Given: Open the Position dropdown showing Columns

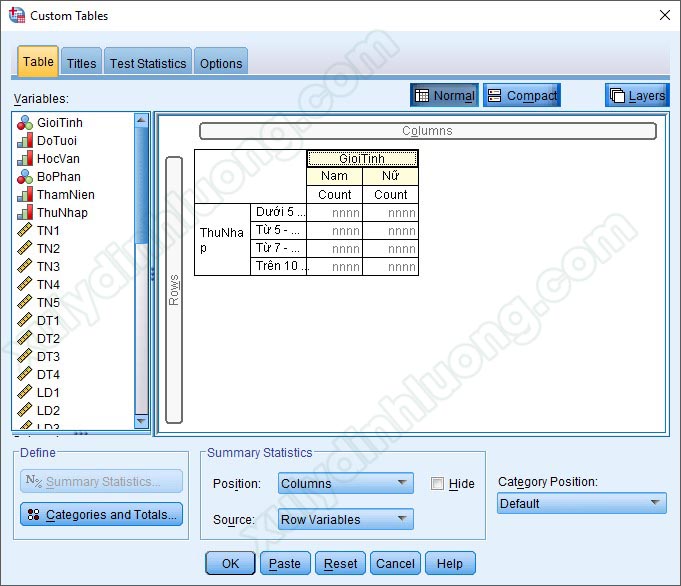Looking at the screenshot, I should pyautogui.click(x=345, y=483).
